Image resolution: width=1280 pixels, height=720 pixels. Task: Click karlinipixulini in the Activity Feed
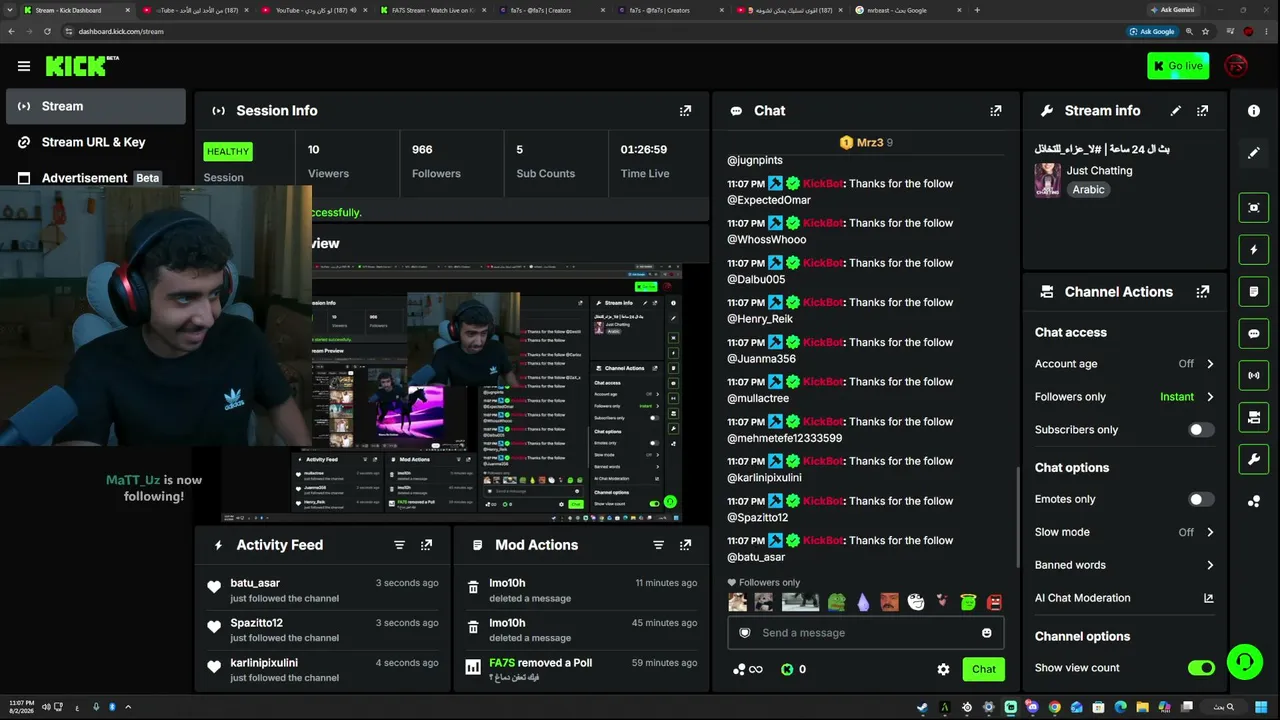tap(264, 663)
